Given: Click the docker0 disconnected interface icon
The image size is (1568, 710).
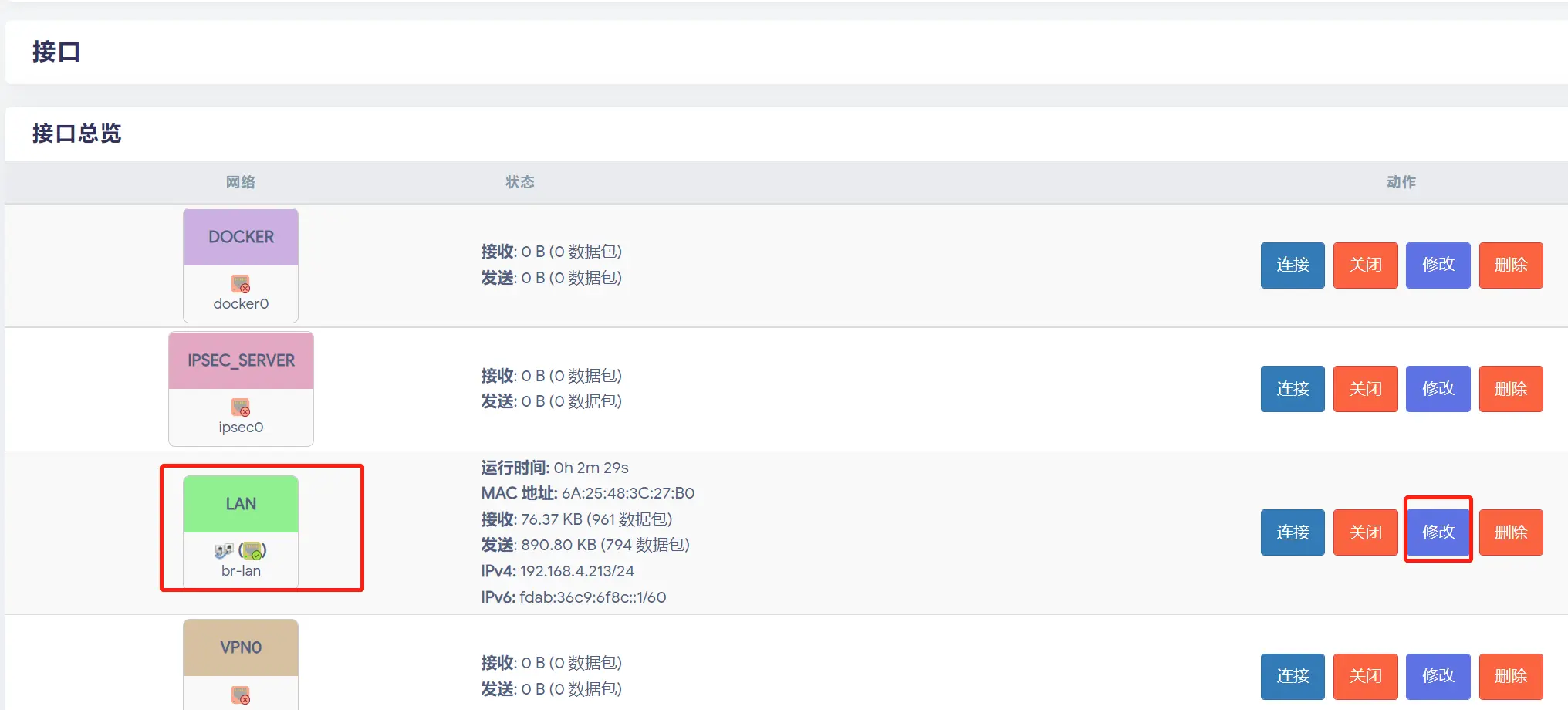Looking at the screenshot, I should (241, 284).
